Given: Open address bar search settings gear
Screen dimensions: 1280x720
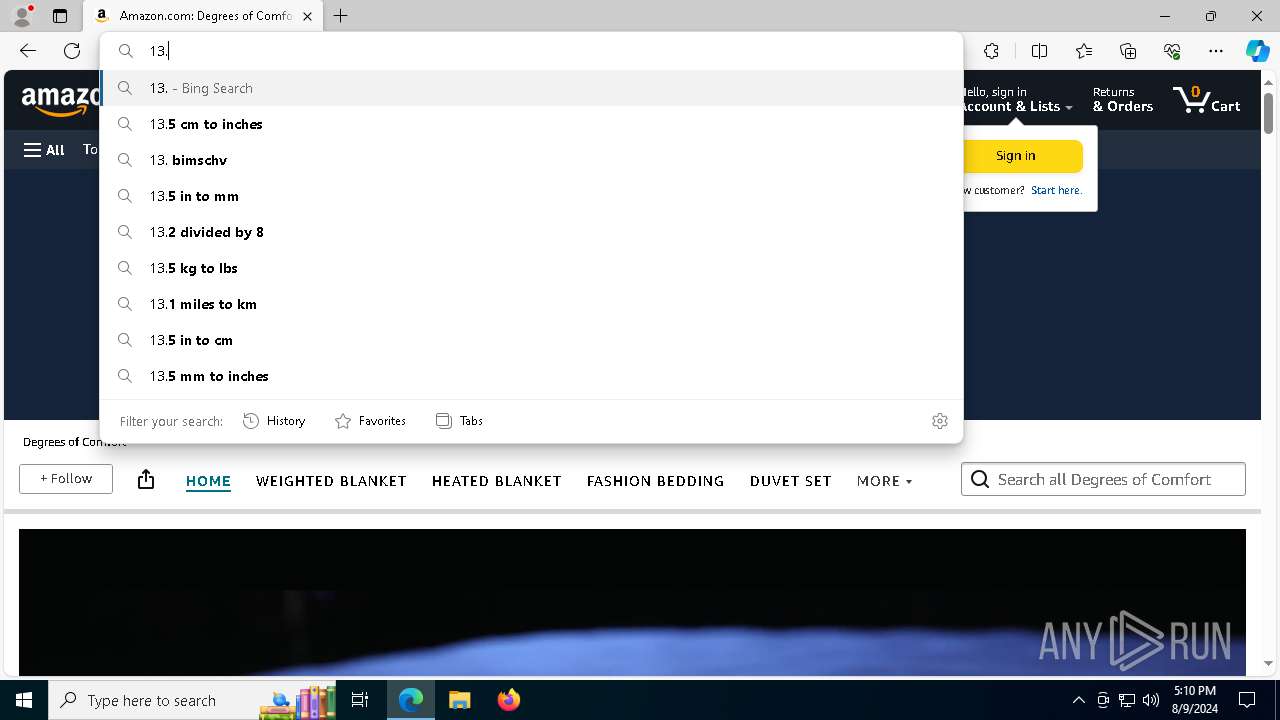Looking at the screenshot, I should [x=939, y=421].
